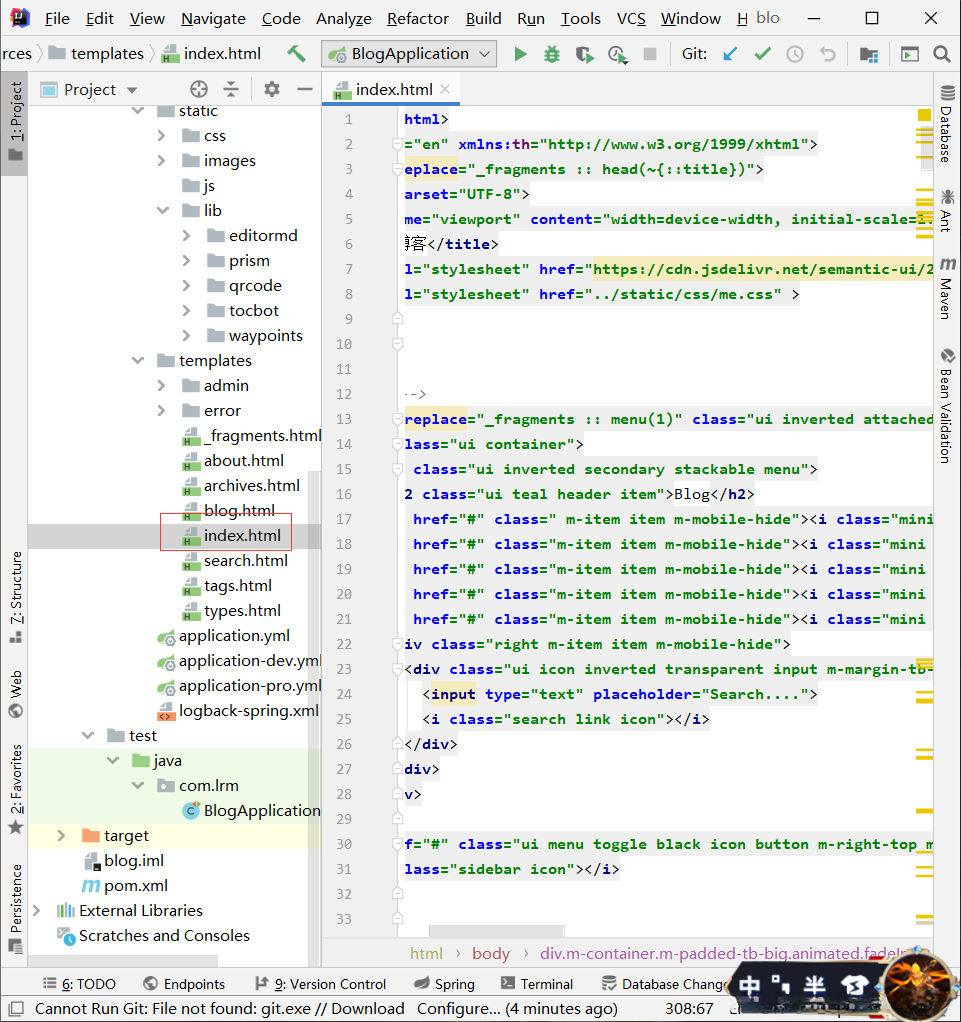Expand the admin folder

(x=162, y=386)
